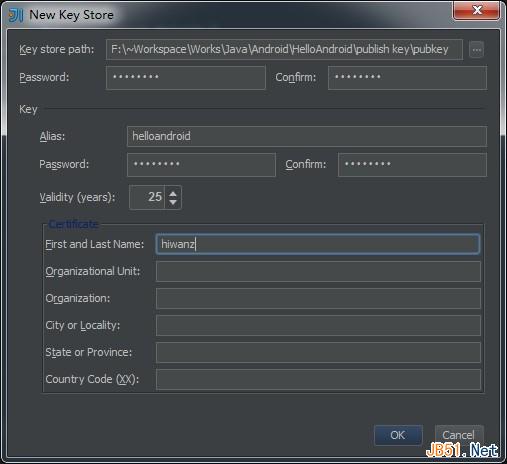Focus the key Password field under Alias
Image resolution: width=507 pixels, height=464 pixels.
pos(201,164)
